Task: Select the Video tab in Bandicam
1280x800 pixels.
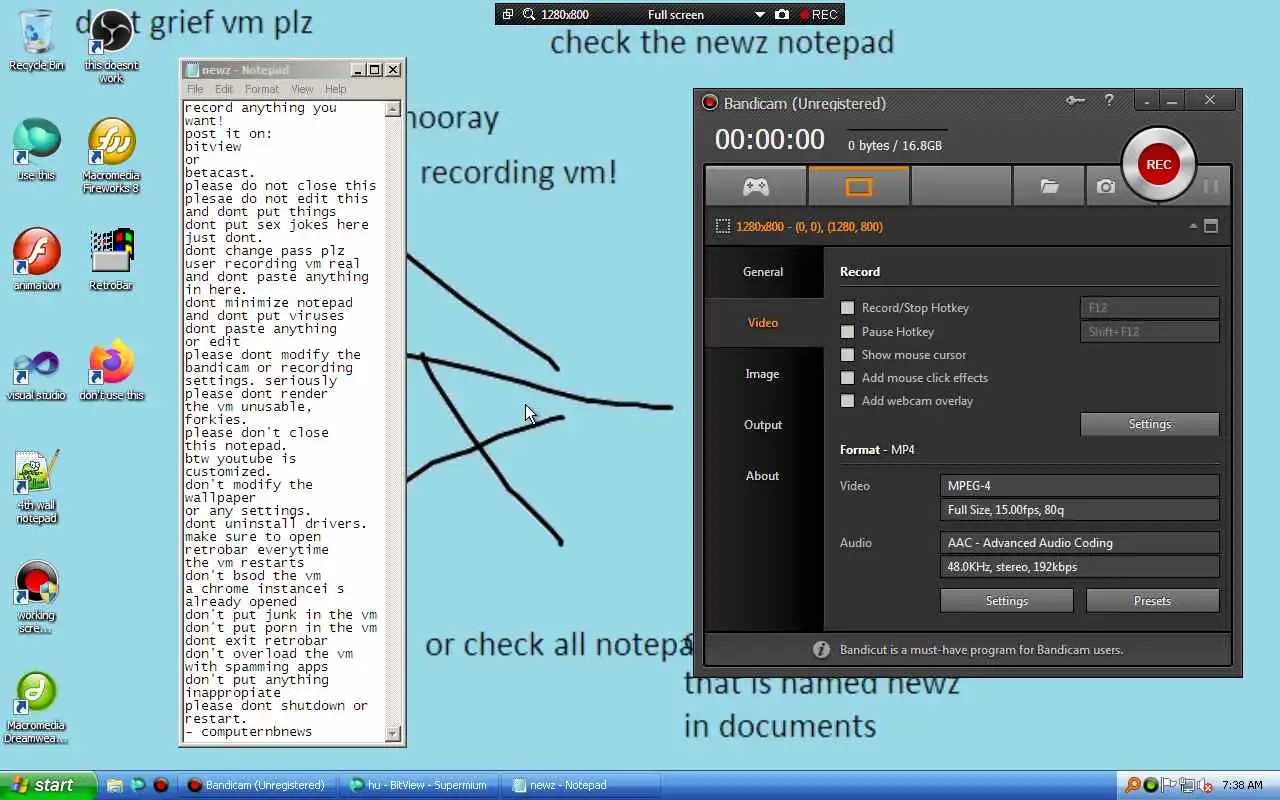Action: point(763,323)
